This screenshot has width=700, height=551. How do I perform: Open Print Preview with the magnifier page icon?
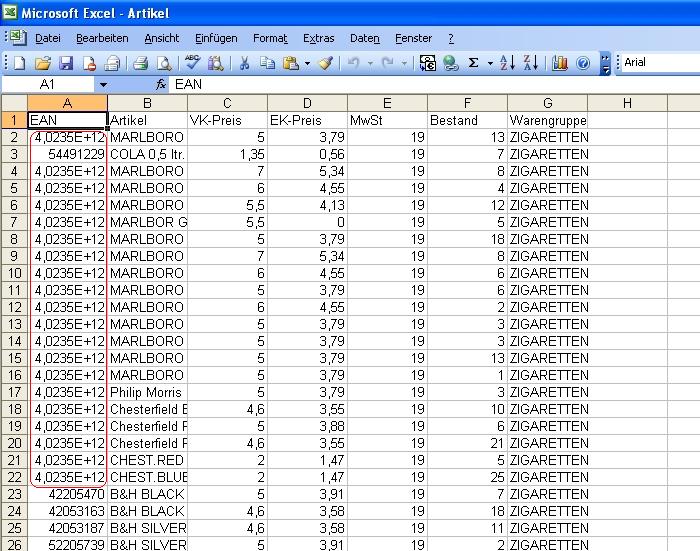tap(164, 63)
